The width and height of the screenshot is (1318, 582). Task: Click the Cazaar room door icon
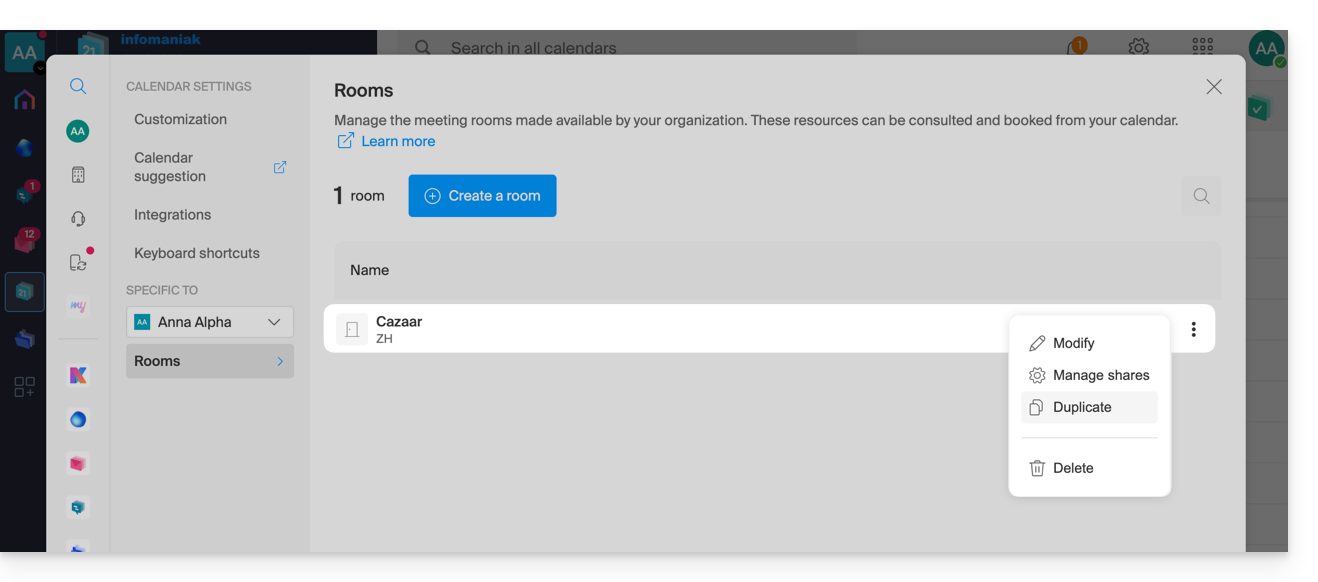[352, 329]
